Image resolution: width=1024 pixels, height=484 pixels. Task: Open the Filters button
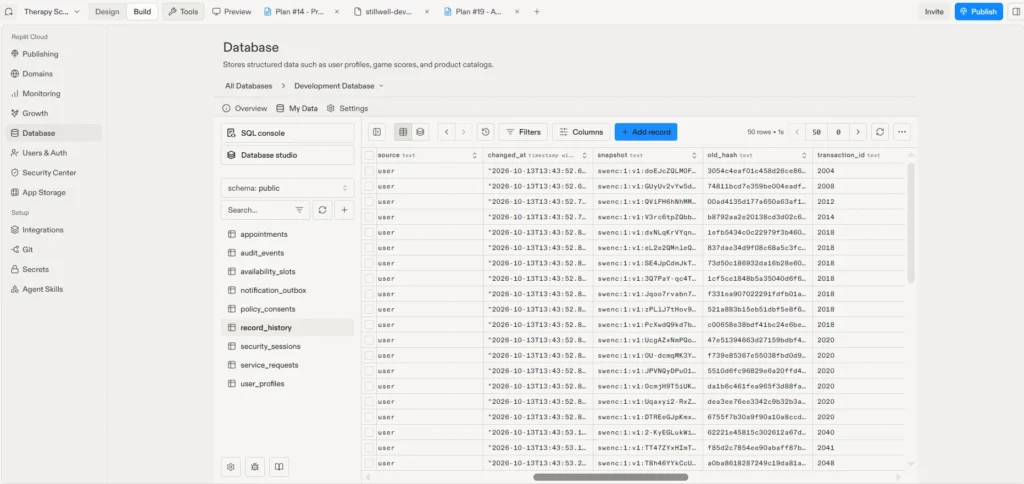524,132
